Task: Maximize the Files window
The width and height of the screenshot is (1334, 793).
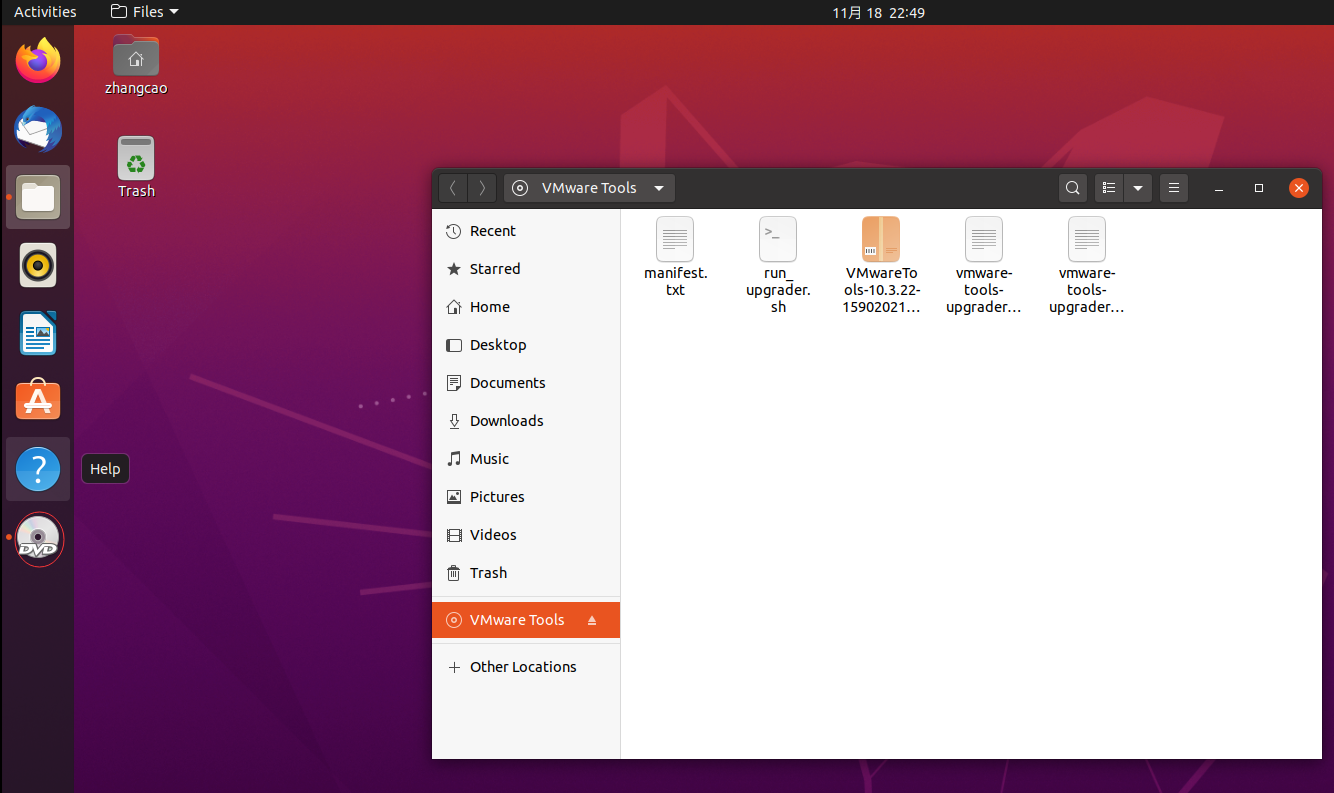Action: 1259,188
